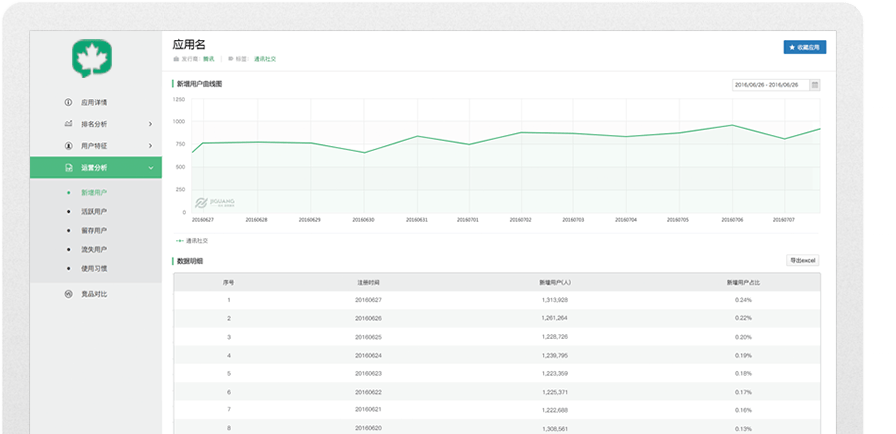Viewport: 896px width, 434px height.
Task: Click the 排名分析 chart icon in sidebar
Action: pos(68,124)
